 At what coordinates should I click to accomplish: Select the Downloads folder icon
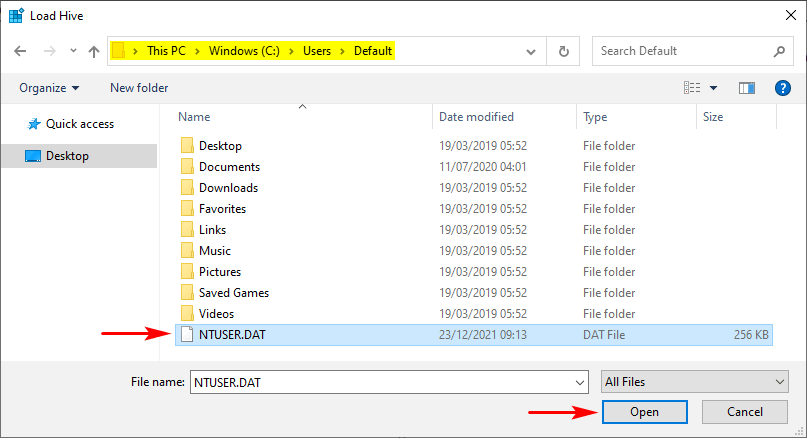187,188
